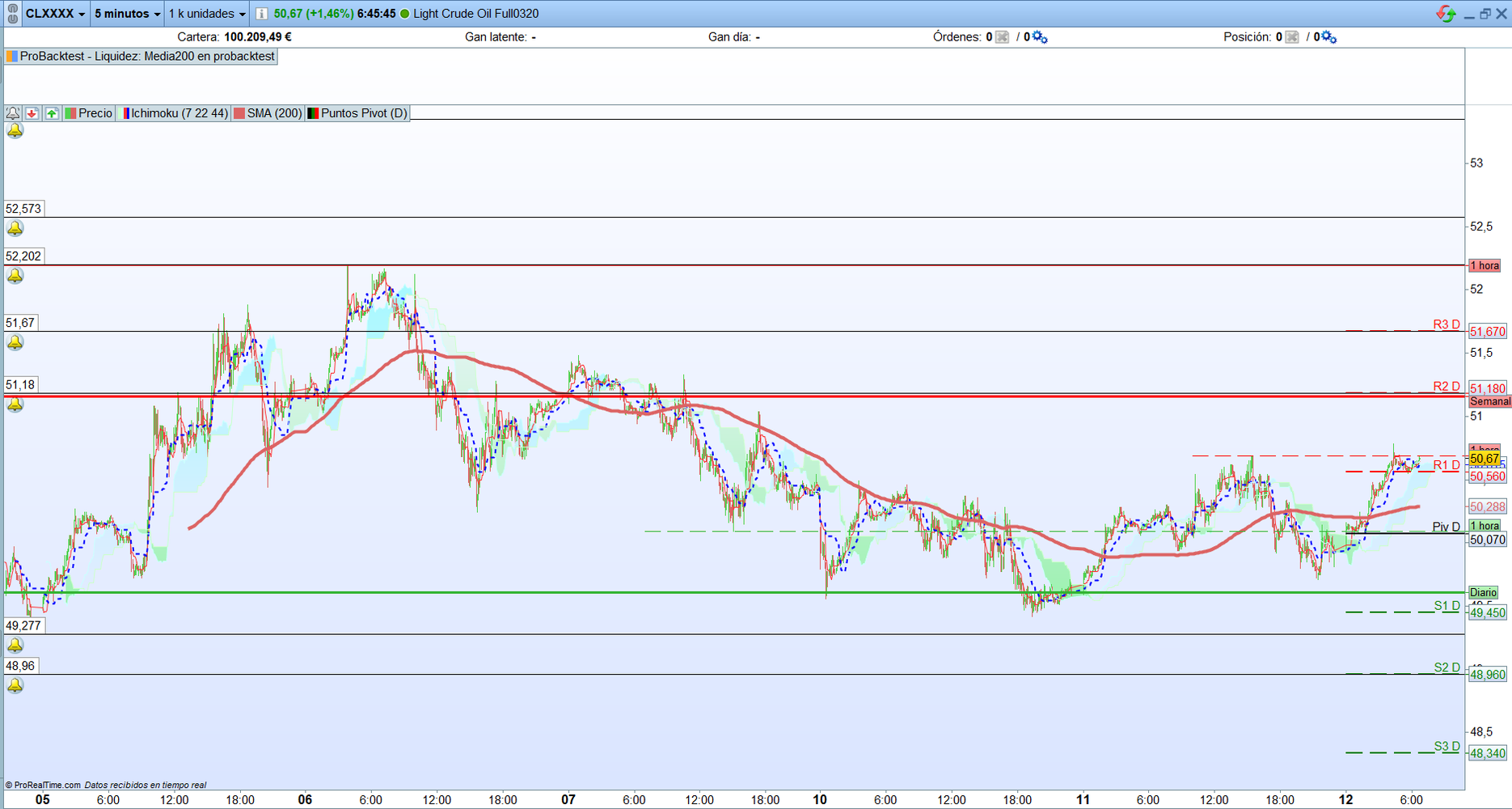Open the Órdenes gear settings
The height and width of the screenshot is (809, 1512).
[x=1040, y=37]
